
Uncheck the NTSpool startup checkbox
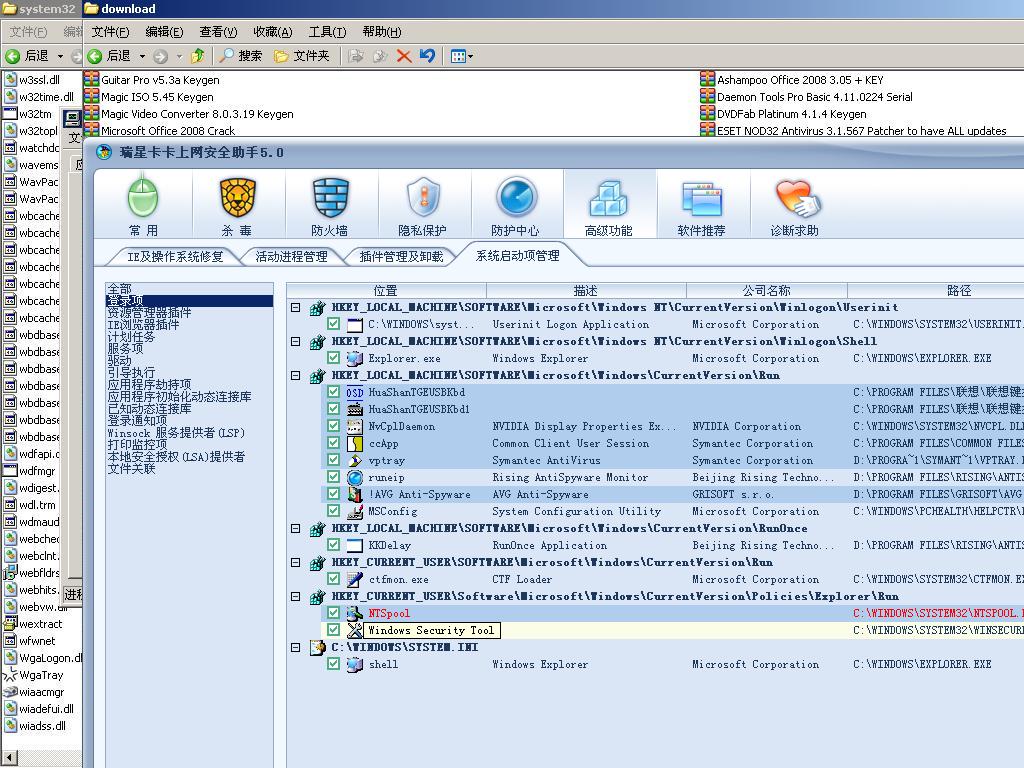click(x=334, y=613)
